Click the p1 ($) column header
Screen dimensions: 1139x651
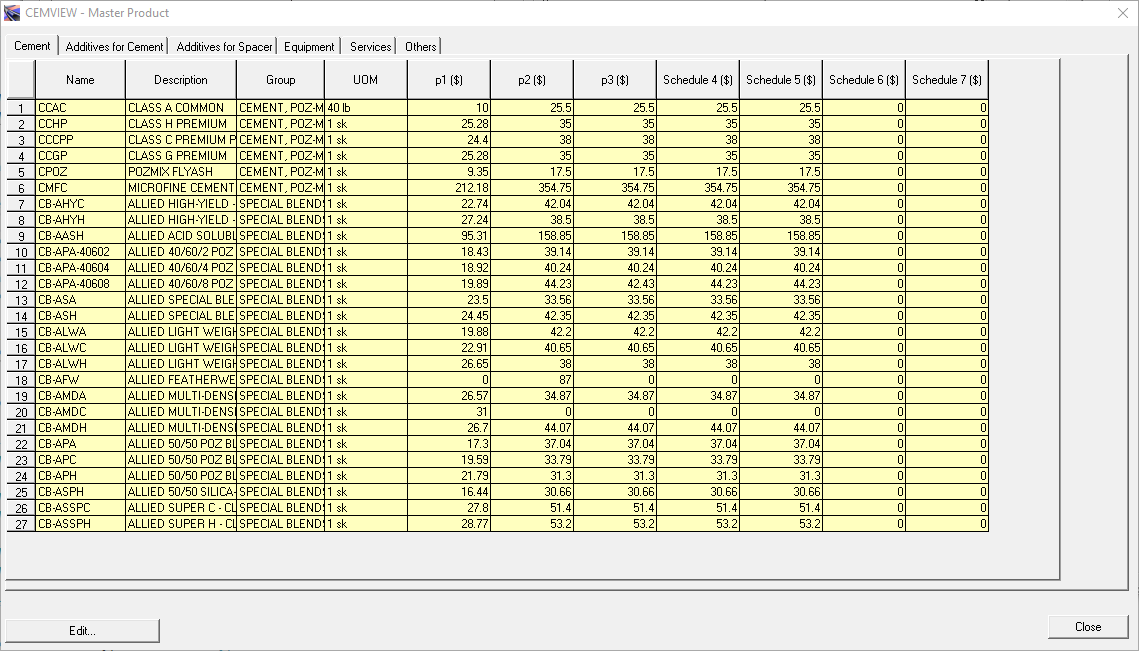(448, 80)
